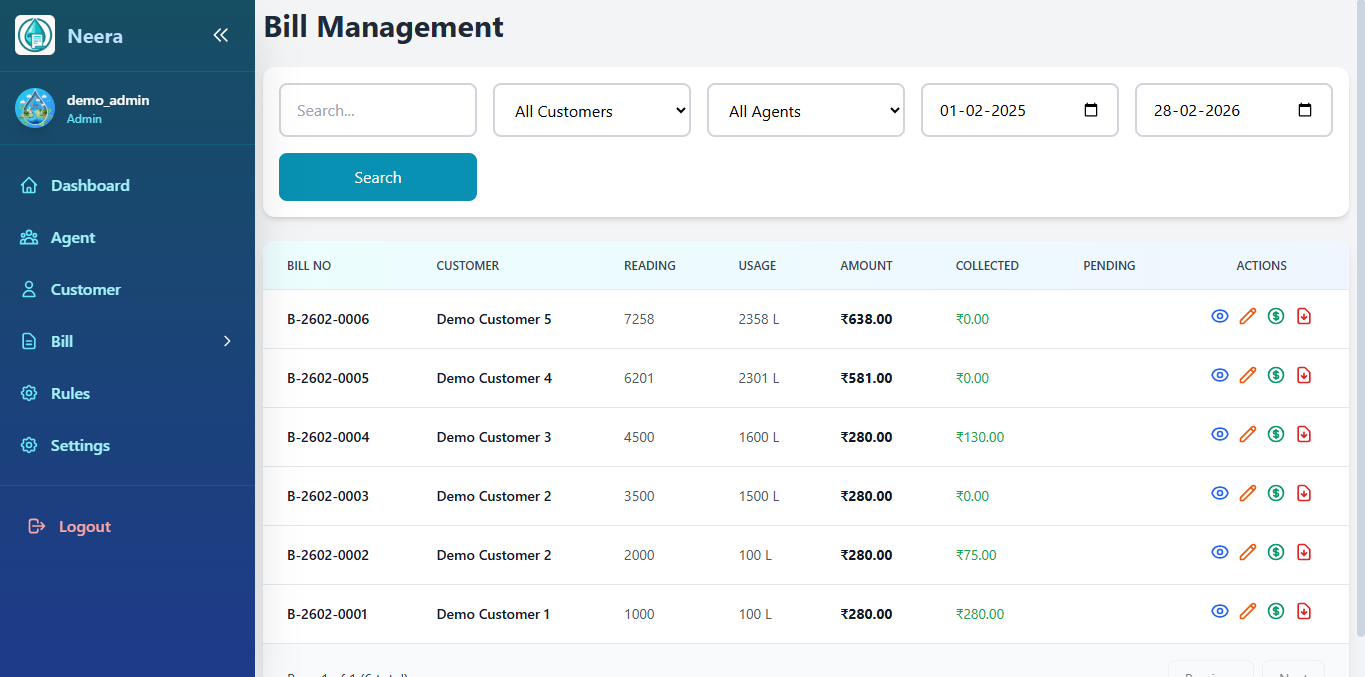Click the demo_admin profile avatar
Image resolution: width=1365 pixels, height=677 pixels.
coord(35,108)
